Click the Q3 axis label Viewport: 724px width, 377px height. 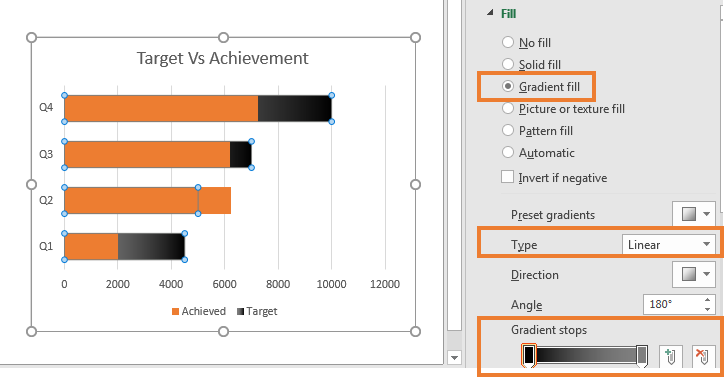(46, 154)
